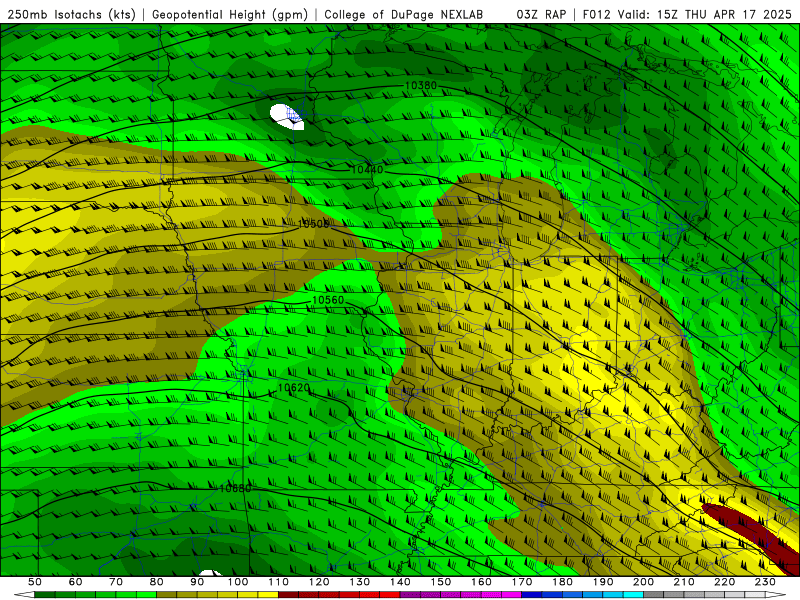
Task: Pick the bright yellow swatch left of 110 in the legend
Action: click(268, 595)
